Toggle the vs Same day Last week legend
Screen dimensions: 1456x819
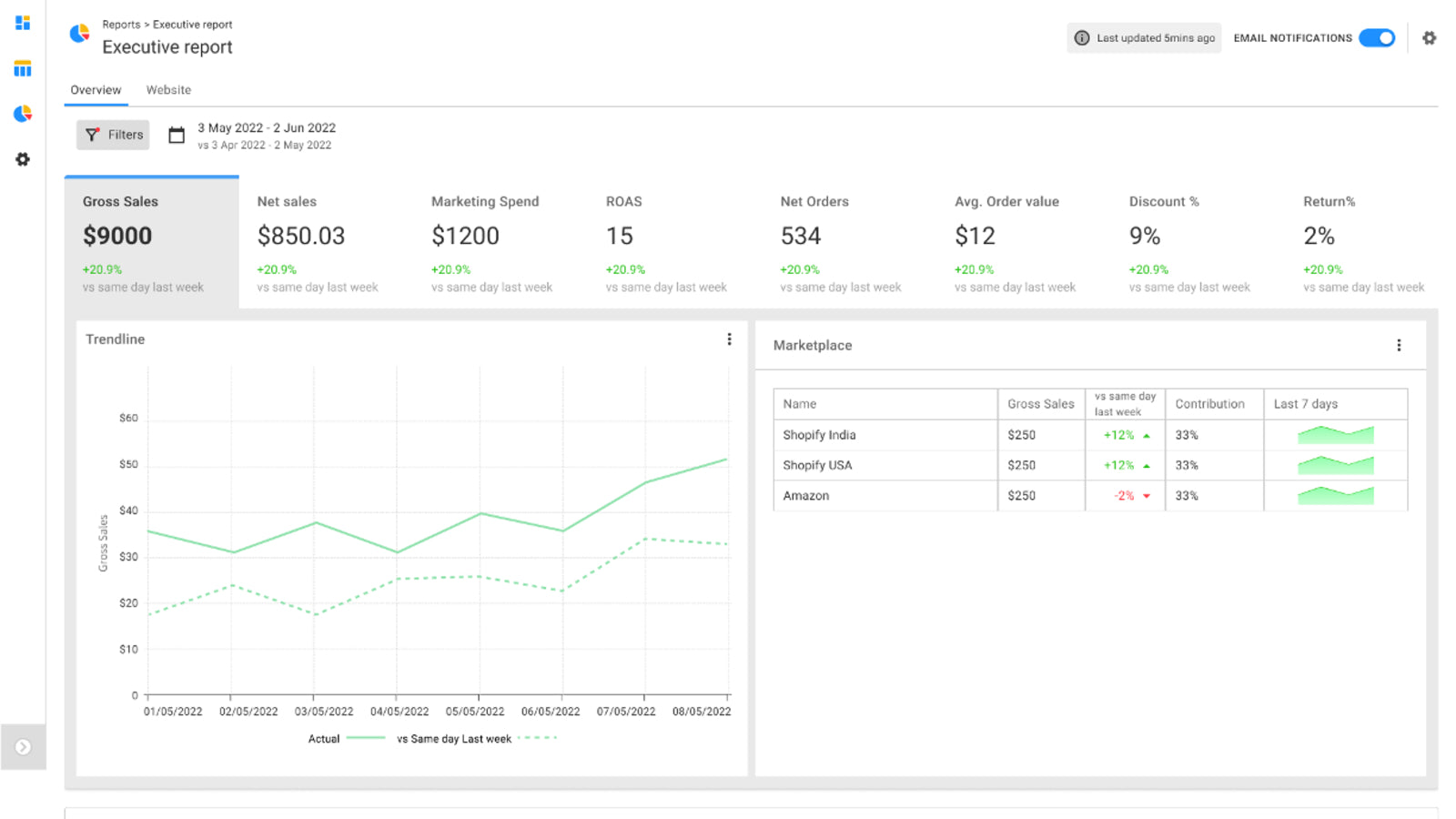pyautogui.click(x=477, y=739)
